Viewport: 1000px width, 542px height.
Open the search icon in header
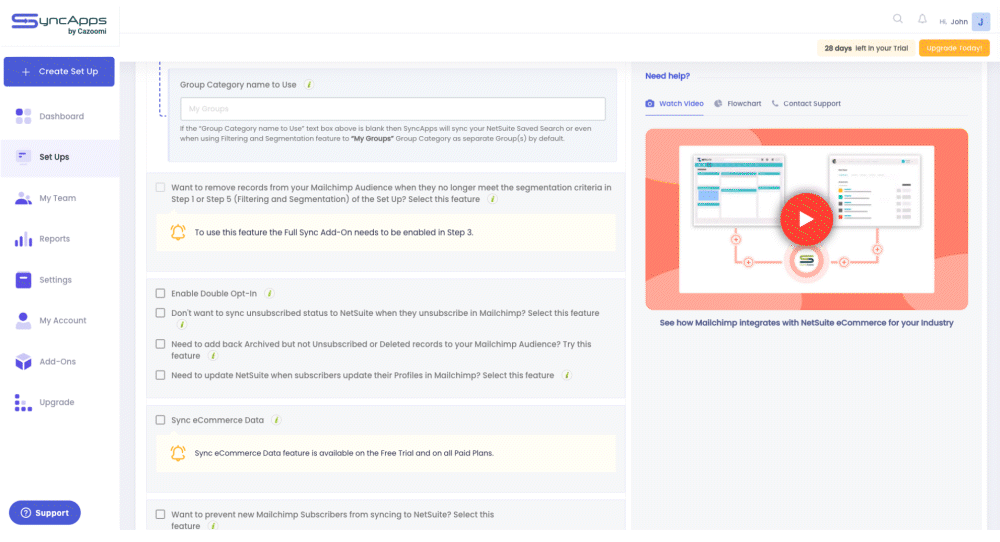coord(897,19)
